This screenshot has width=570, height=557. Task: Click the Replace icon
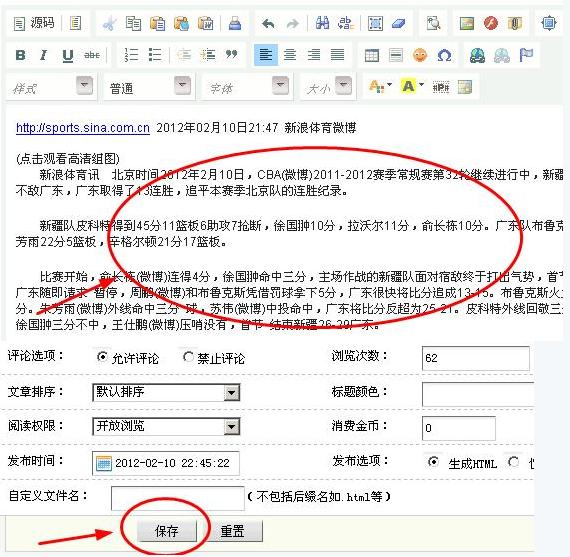point(346,24)
